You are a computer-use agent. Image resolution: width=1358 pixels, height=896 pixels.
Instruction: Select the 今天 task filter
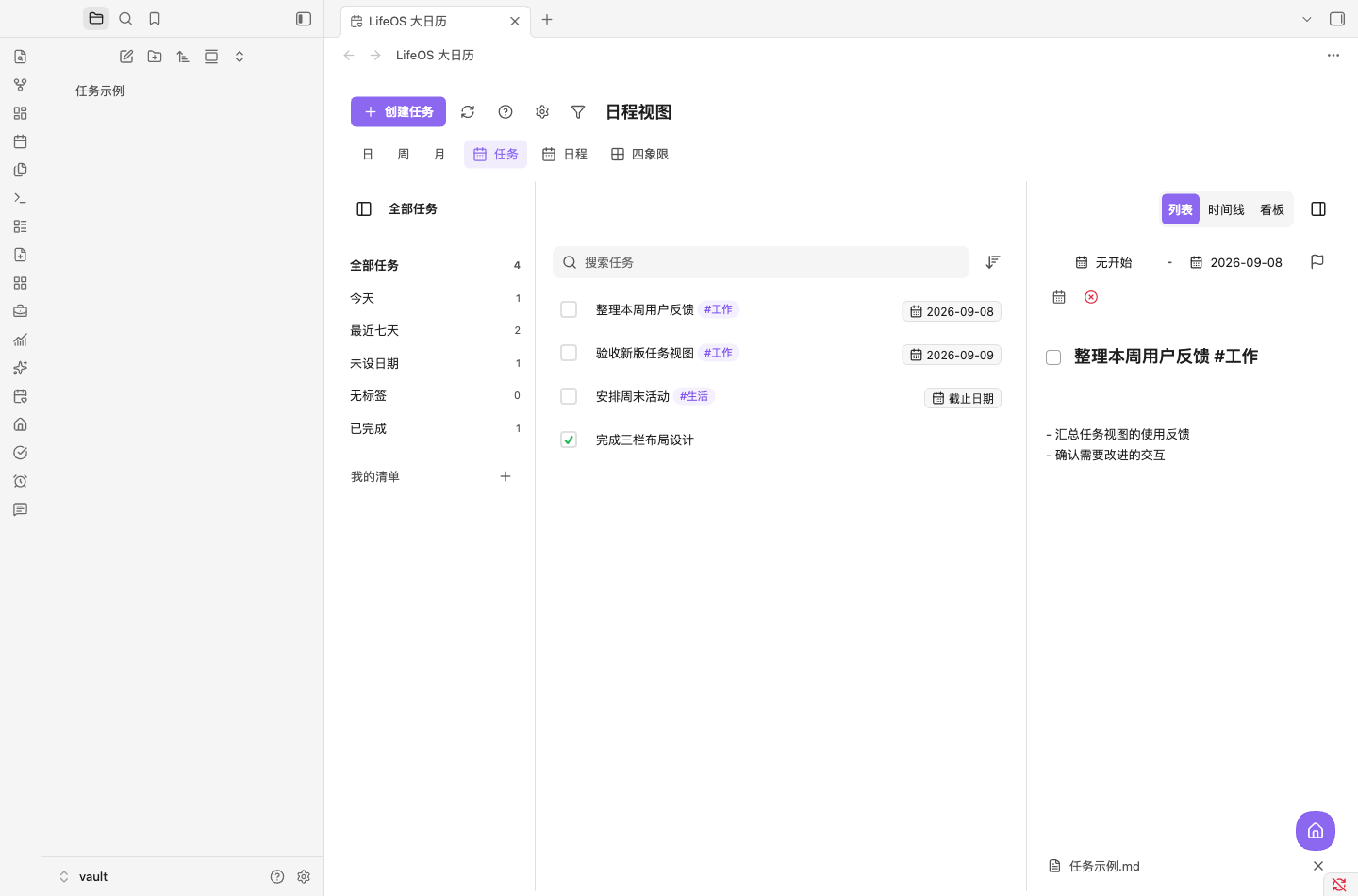pos(435,298)
